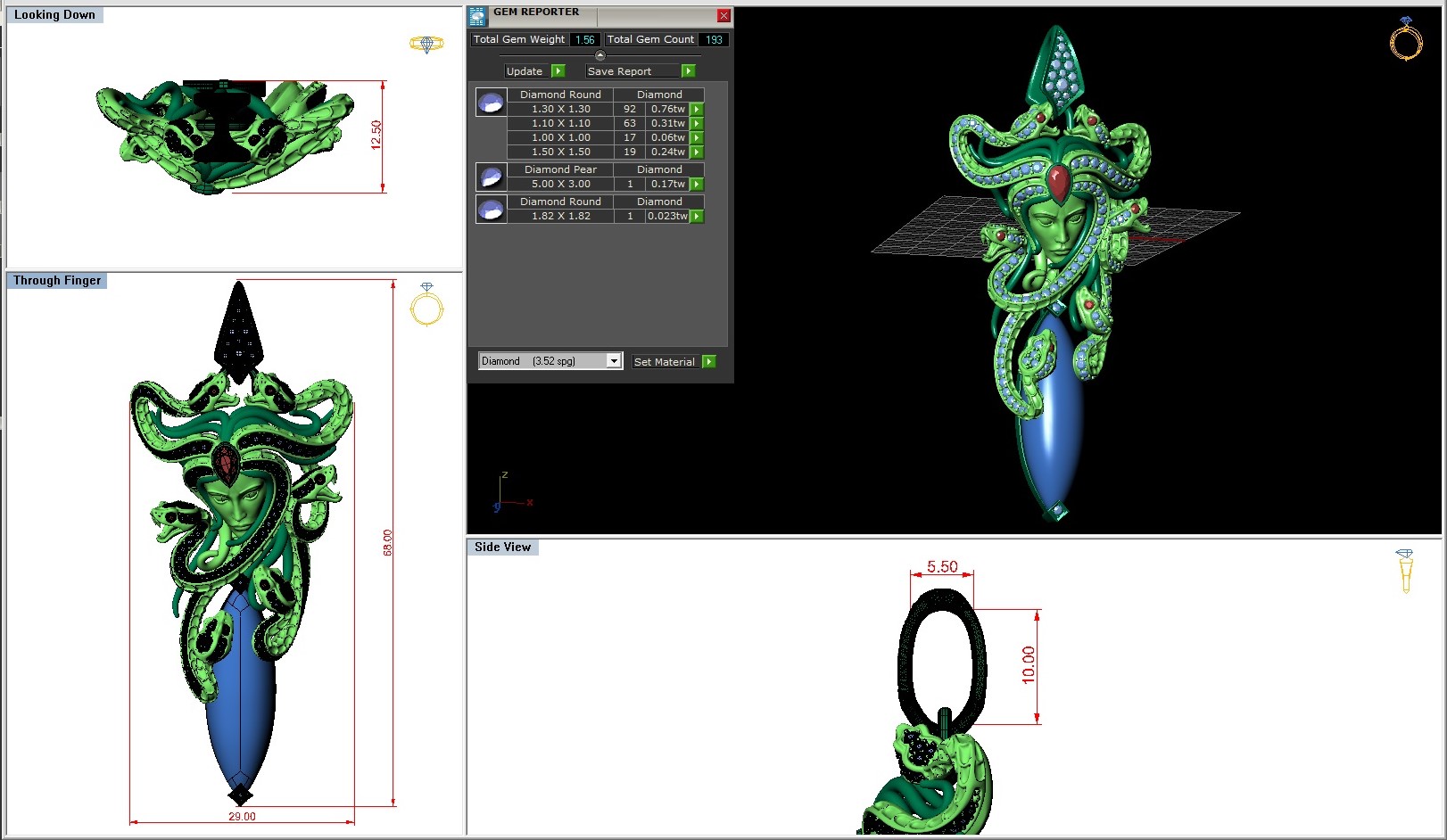Image resolution: width=1447 pixels, height=840 pixels.
Task: Click ring icon in perspective viewport
Action: 1406,38
